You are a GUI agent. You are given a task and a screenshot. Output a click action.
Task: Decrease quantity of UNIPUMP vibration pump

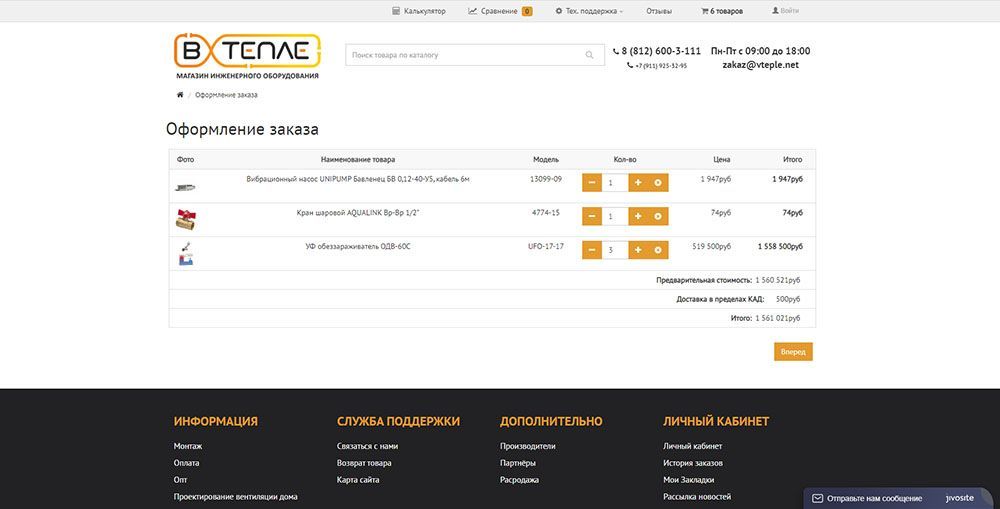tap(592, 183)
